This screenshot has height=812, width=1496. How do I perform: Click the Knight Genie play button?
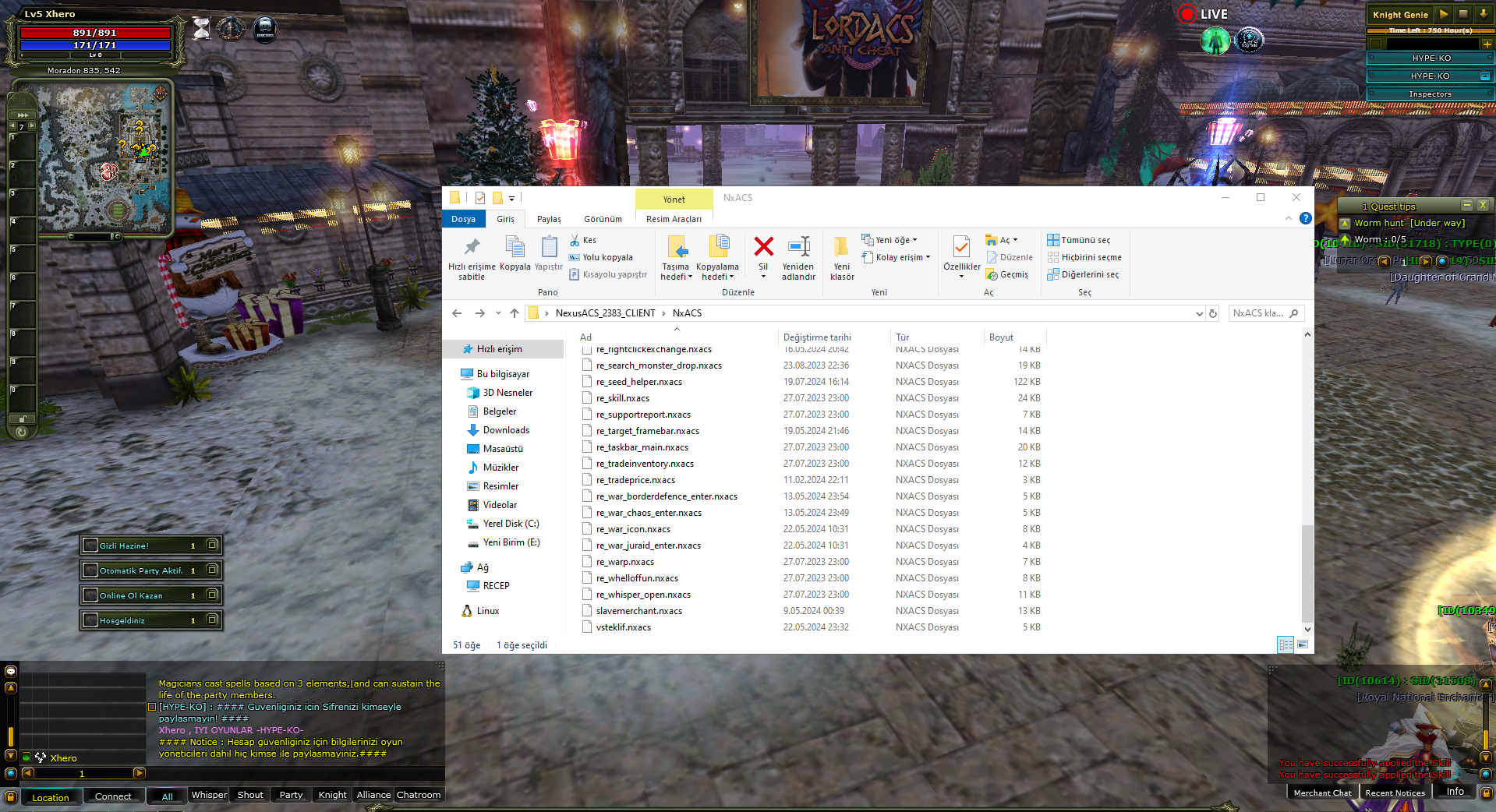pos(1444,14)
